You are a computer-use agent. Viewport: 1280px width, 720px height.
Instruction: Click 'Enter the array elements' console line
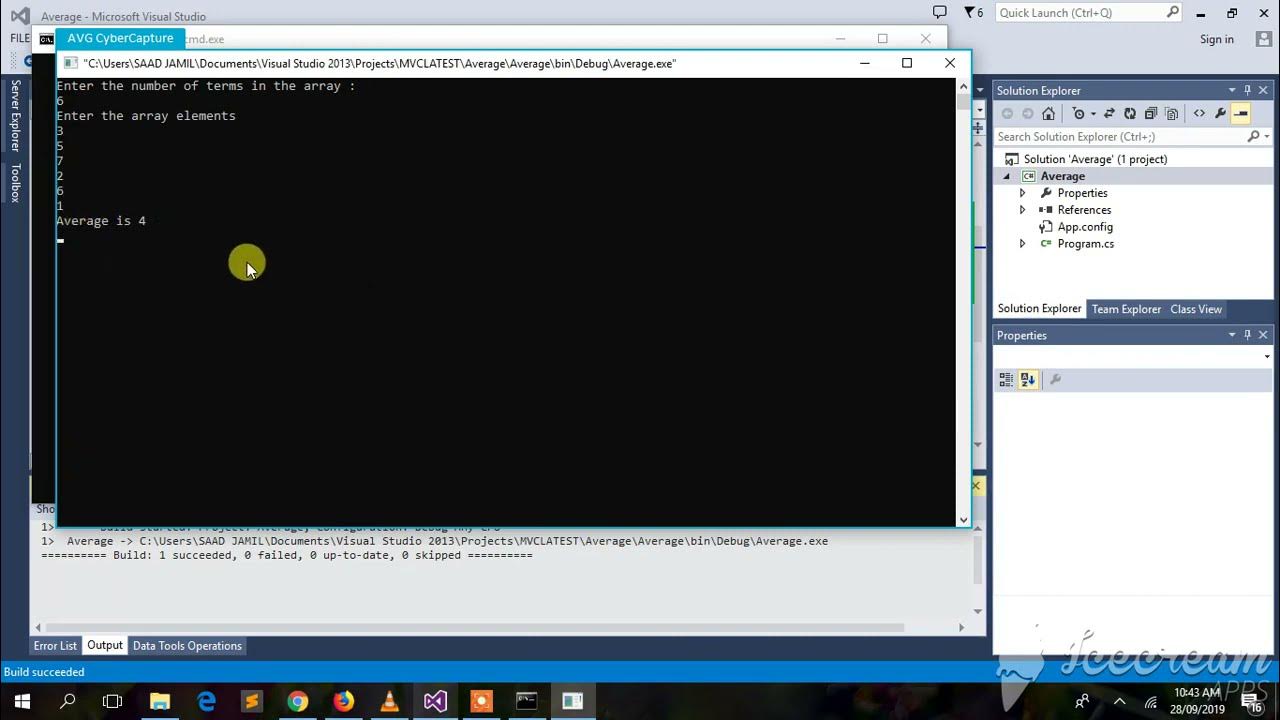pos(146,116)
